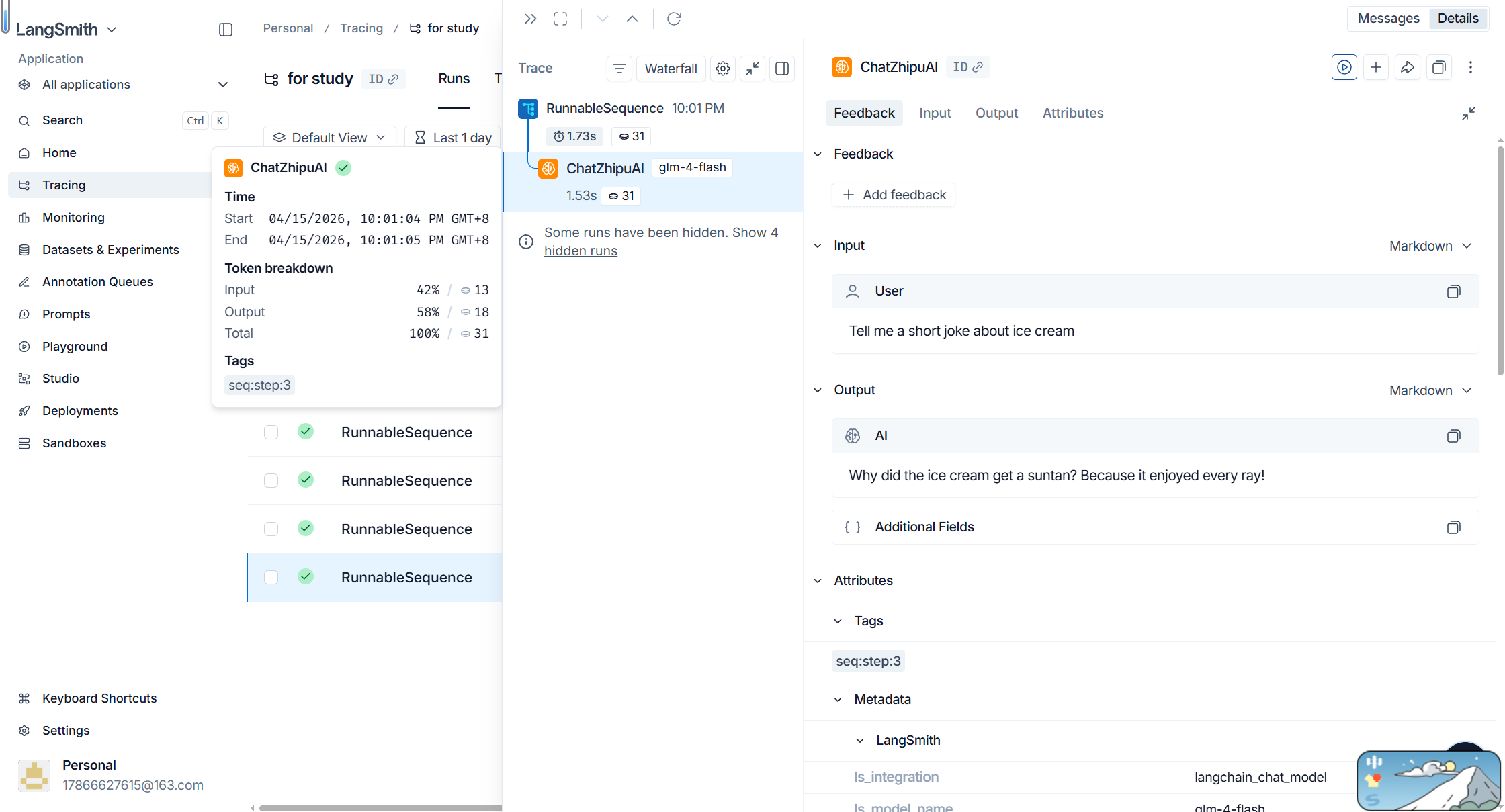Click the Tracing breadcrumb link
This screenshot has height=812, width=1505.
click(361, 28)
